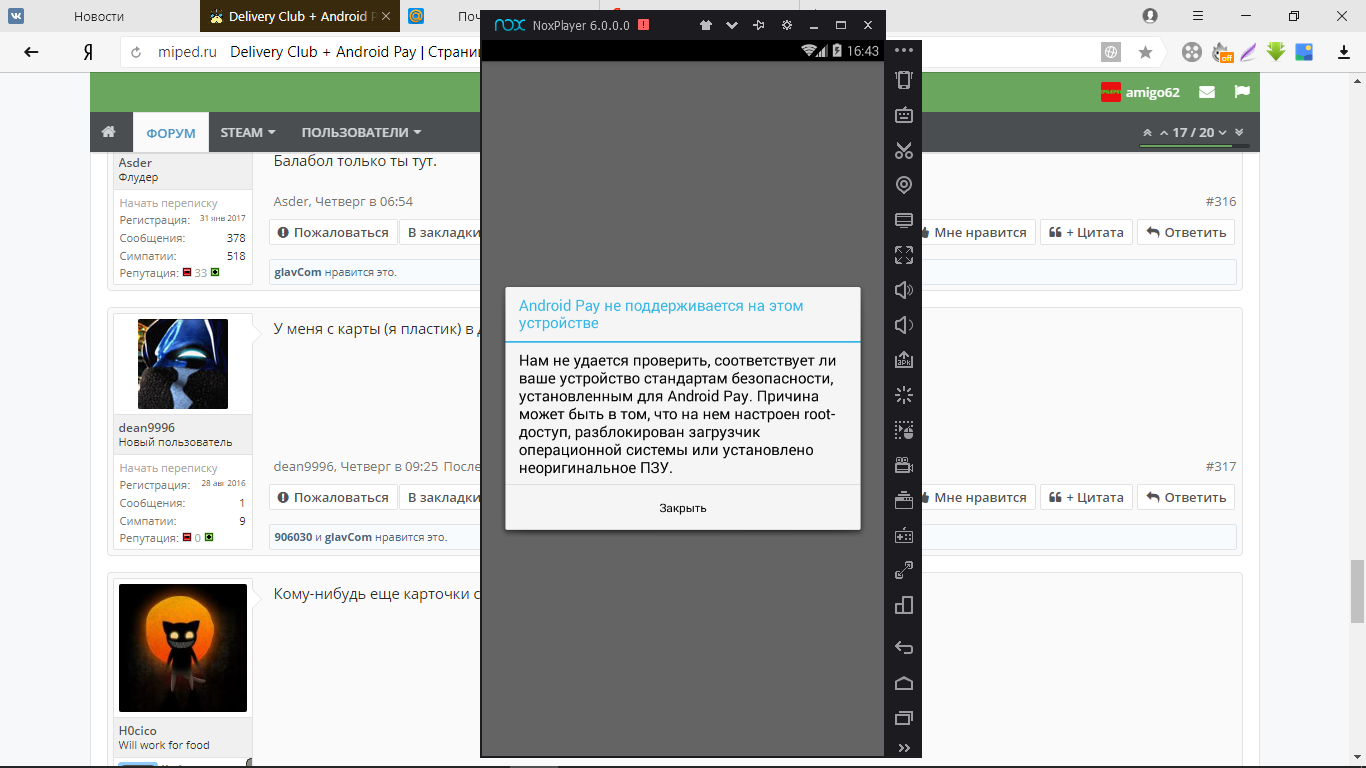
Task: Select the Delivery Club + Android Pay tab
Action: (300, 16)
